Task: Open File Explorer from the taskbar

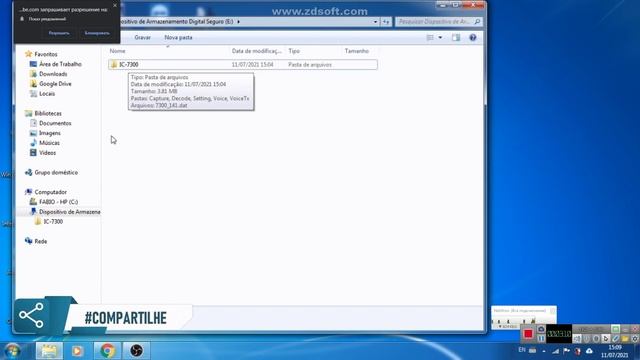Action: (49, 351)
